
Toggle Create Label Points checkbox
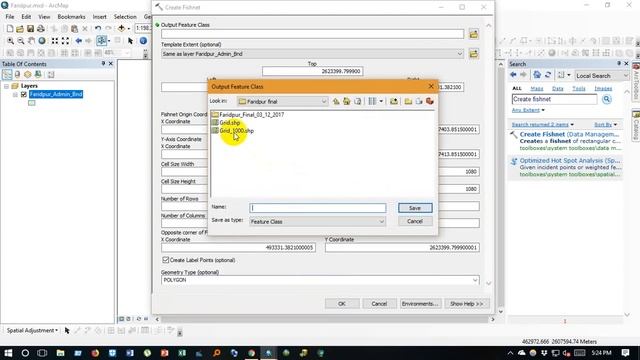165,260
